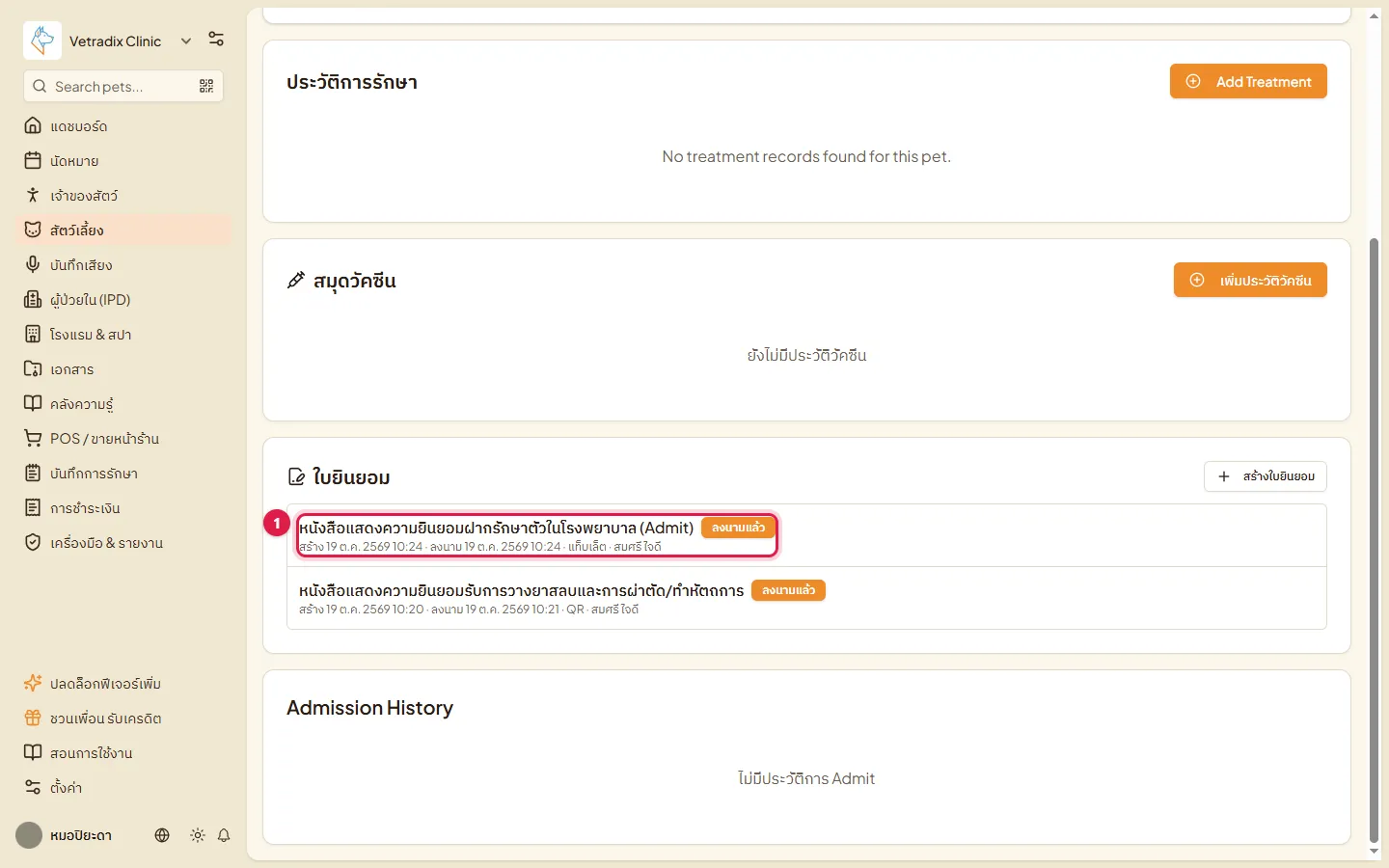The image size is (1389, 868).
Task: Open the anesthesia and surgery consent form row
Action: [806, 598]
